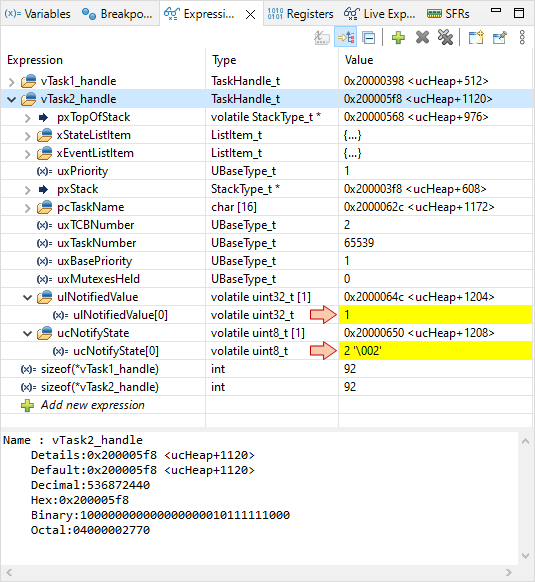Close the Expressions tab
The height and width of the screenshot is (582, 535).
coord(251,14)
